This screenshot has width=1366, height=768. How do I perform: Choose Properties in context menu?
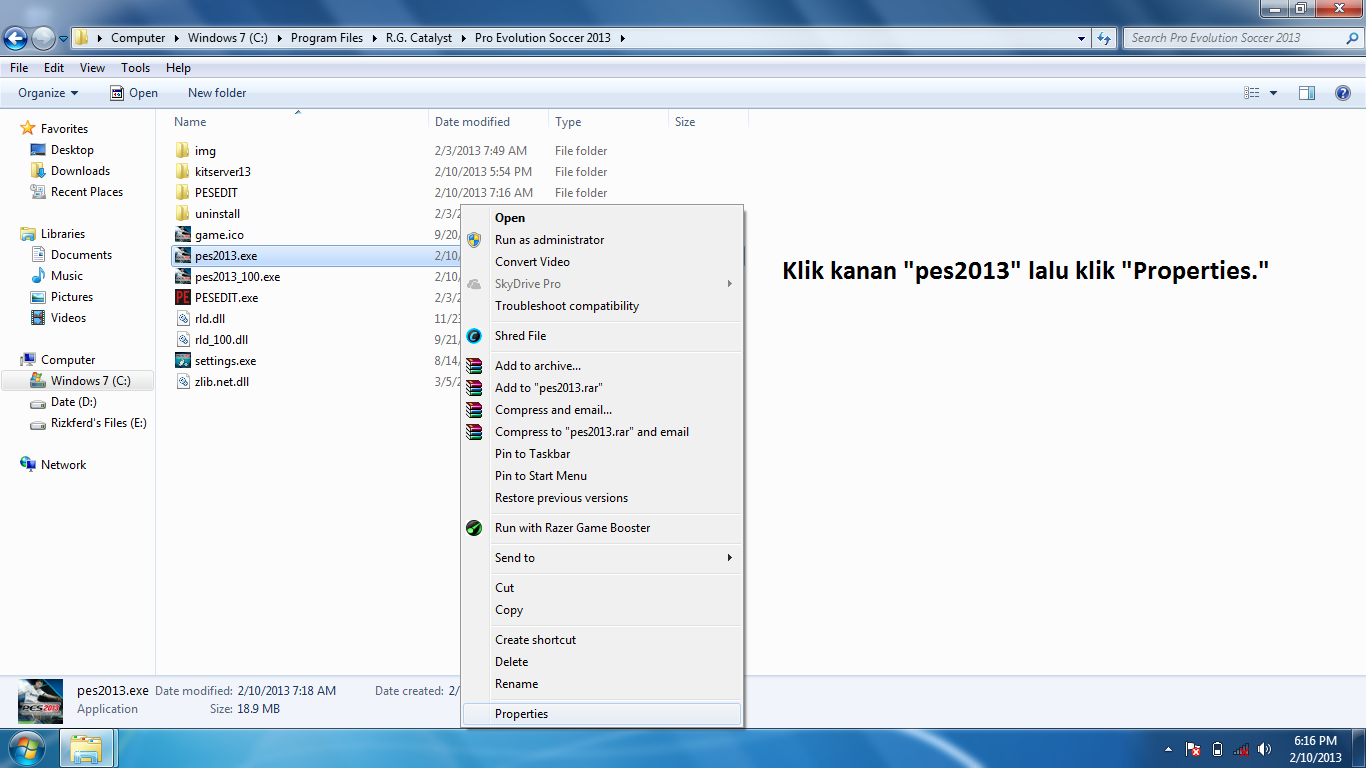(x=602, y=714)
